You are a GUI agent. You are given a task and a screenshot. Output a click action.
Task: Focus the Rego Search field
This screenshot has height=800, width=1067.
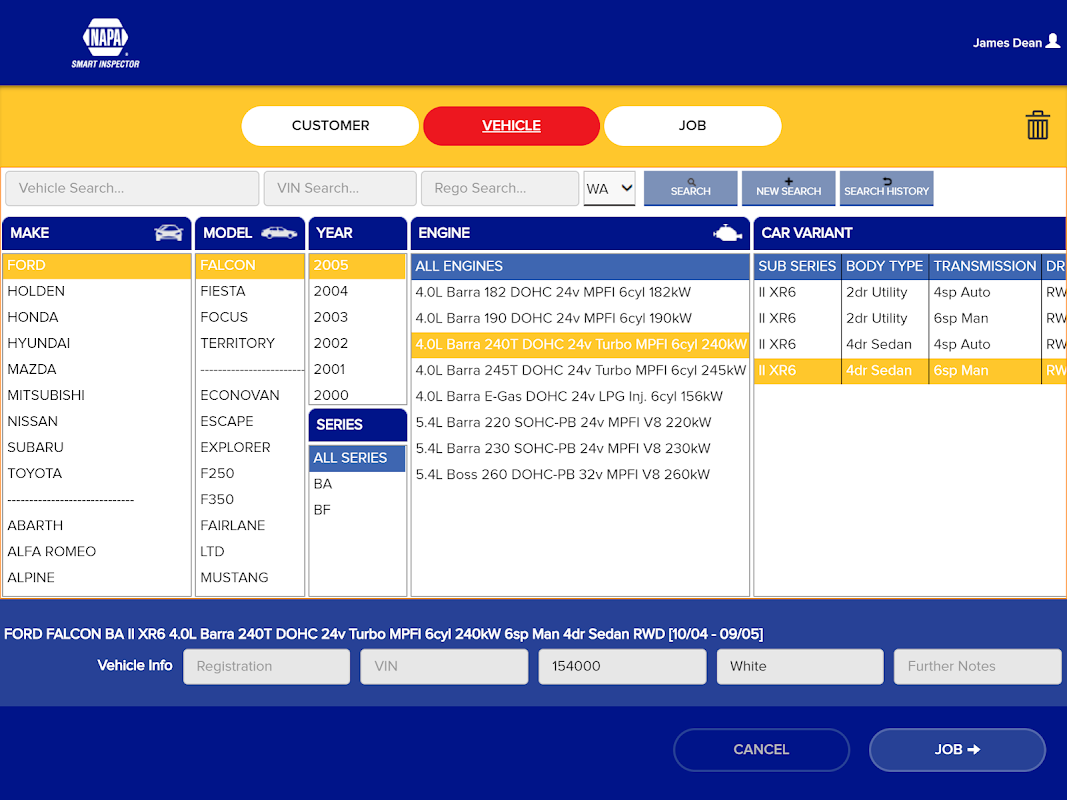point(499,188)
